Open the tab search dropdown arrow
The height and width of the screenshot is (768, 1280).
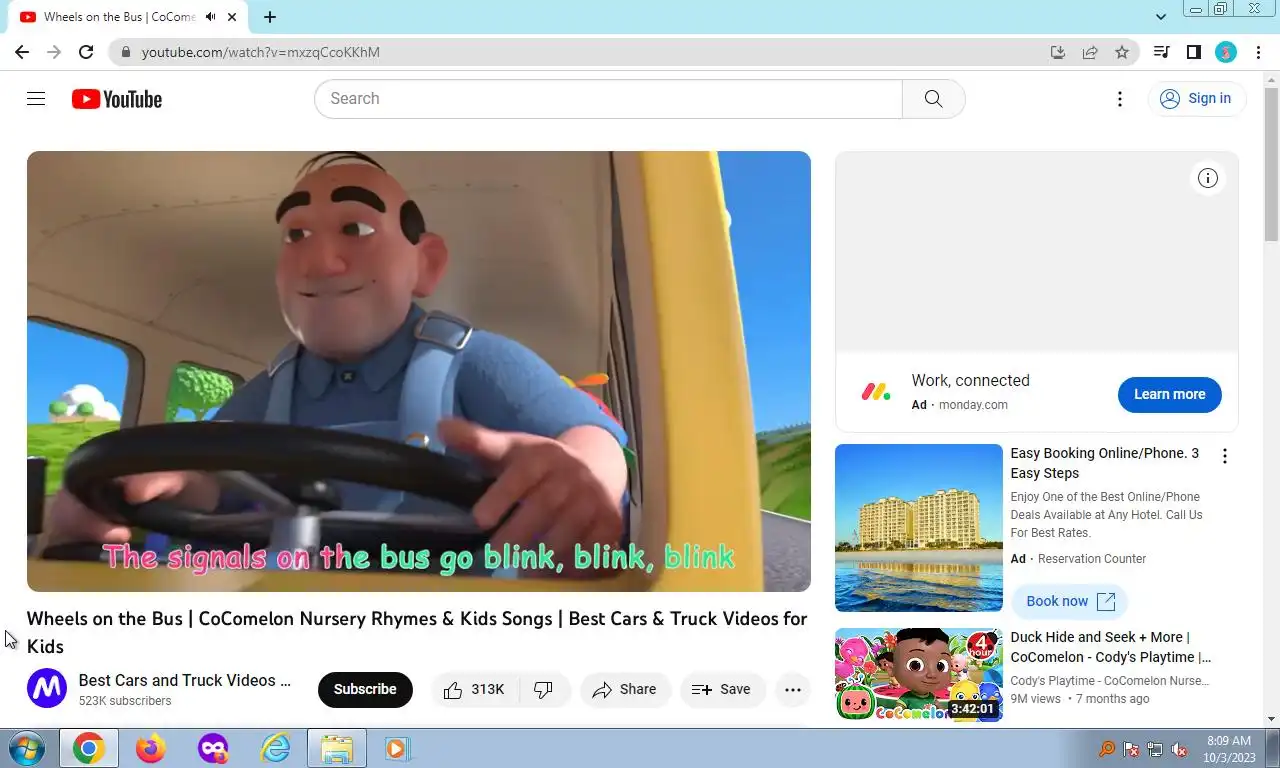coord(1161,17)
